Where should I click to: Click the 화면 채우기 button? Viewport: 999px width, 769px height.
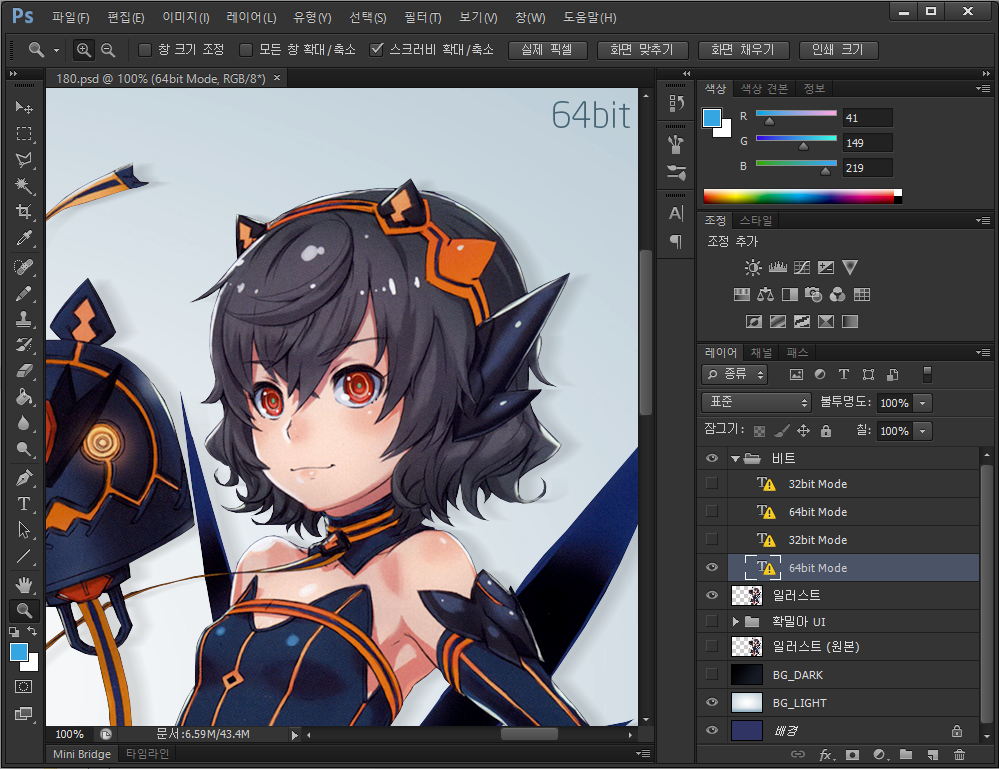tap(744, 50)
